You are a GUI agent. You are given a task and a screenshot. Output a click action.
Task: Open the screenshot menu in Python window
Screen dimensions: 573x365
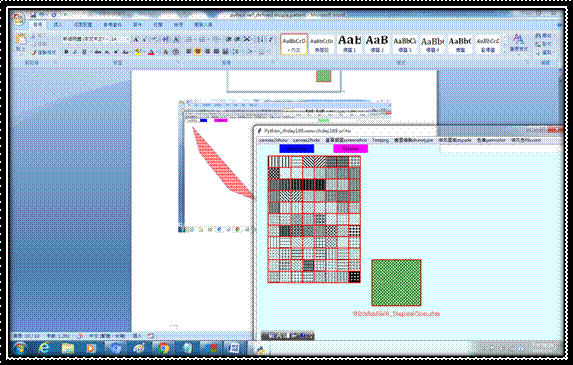pyautogui.click(x=346, y=140)
